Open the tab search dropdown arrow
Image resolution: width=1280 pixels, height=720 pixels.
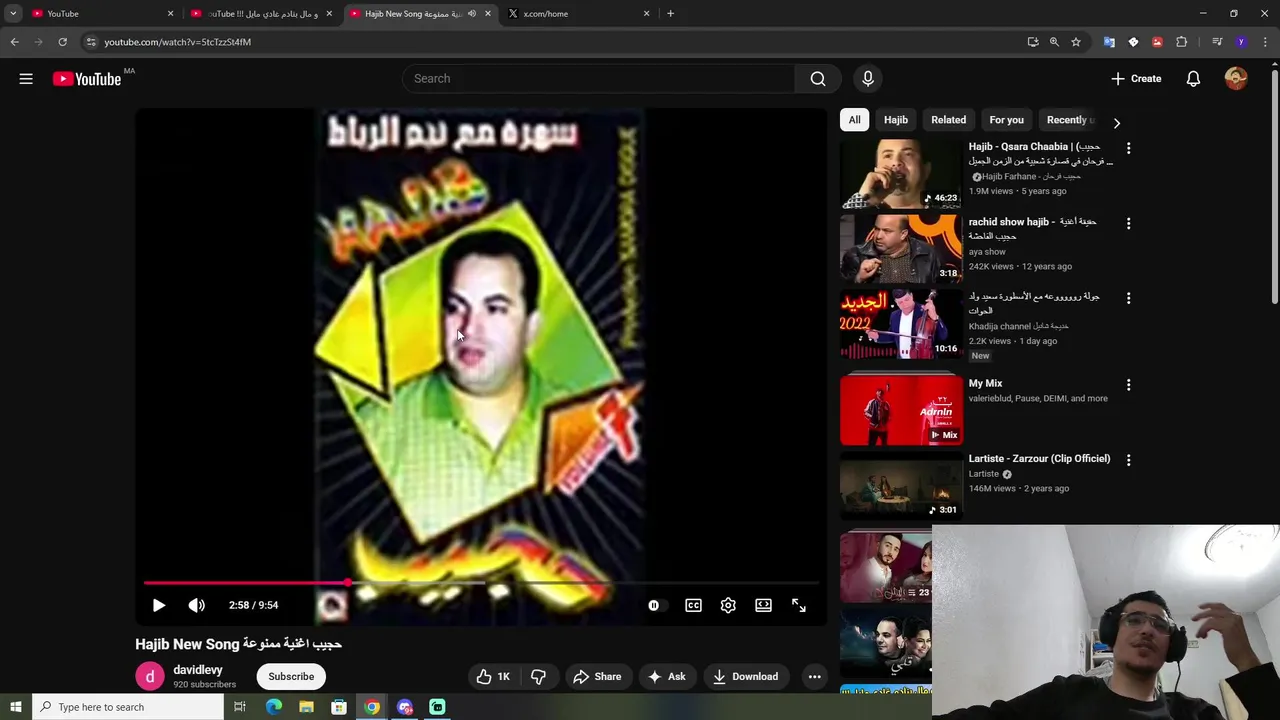click(x=13, y=14)
